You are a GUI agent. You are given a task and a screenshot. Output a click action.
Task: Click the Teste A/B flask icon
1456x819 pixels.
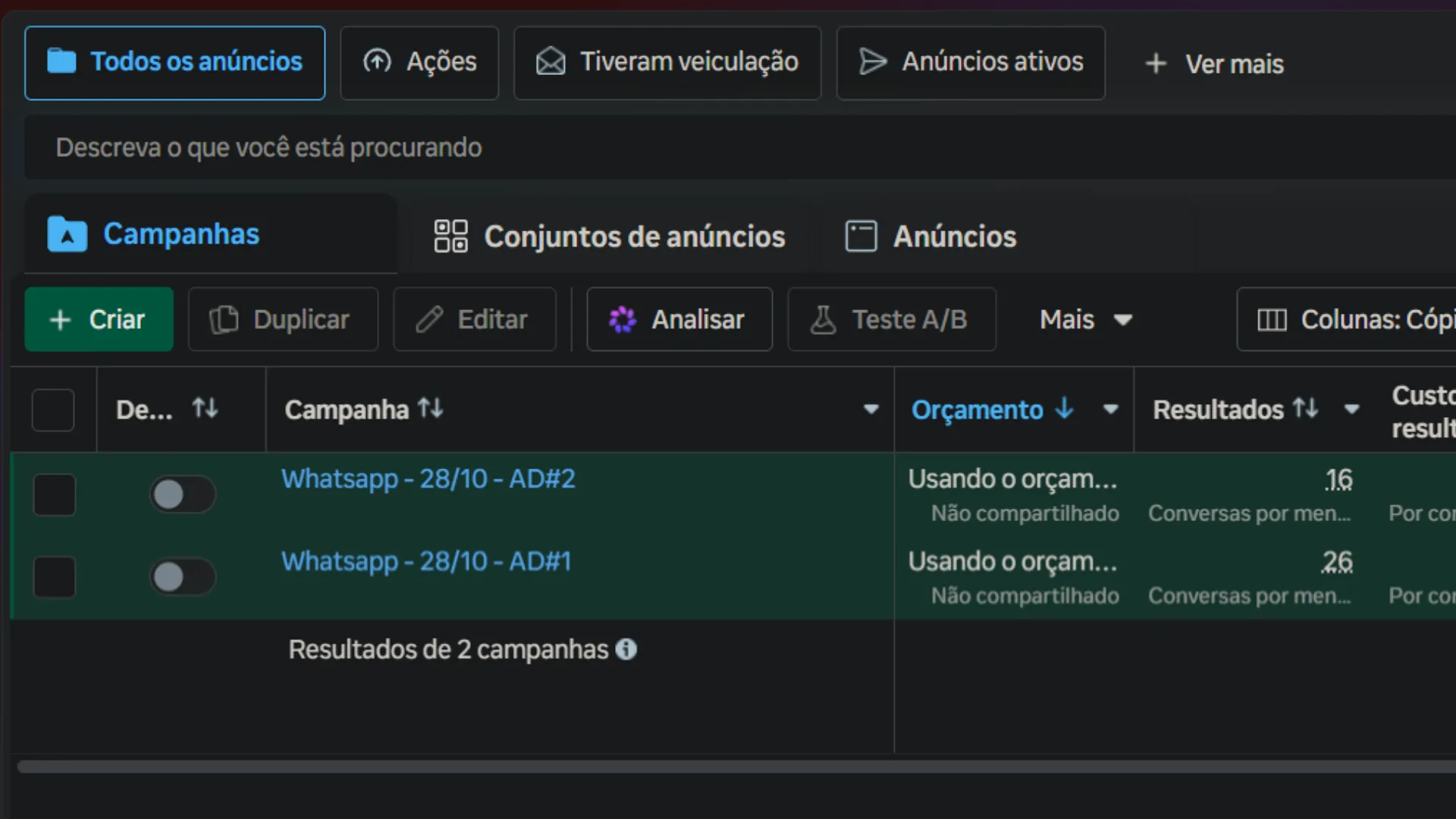click(x=823, y=319)
